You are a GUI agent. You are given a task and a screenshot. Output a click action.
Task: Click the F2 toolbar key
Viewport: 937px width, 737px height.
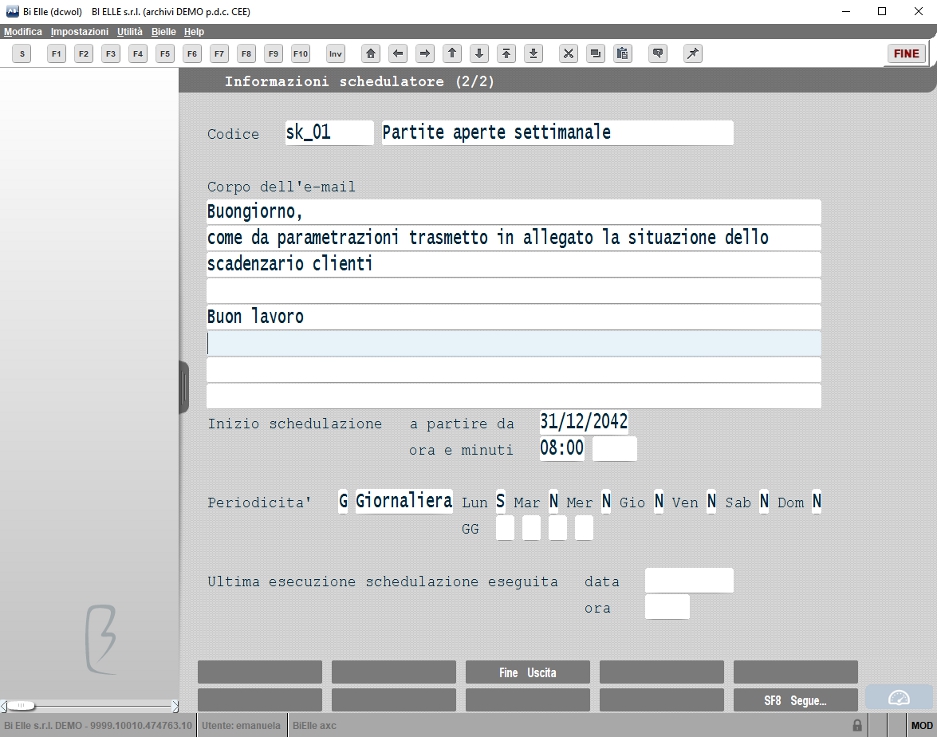click(84, 54)
